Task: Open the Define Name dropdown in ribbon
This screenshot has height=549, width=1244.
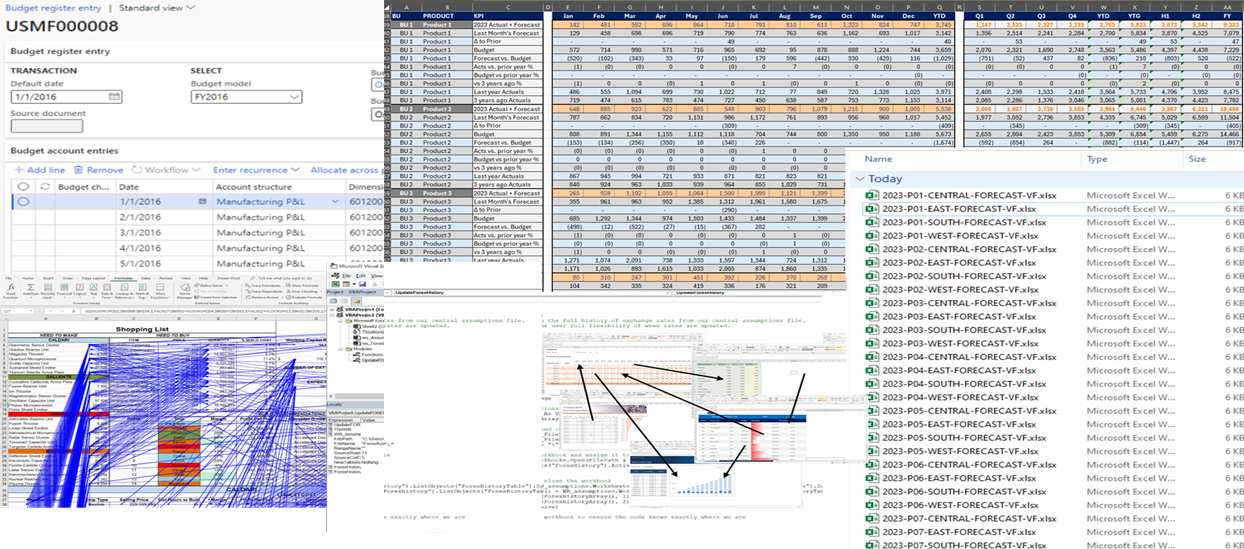Action: point(227,285)
